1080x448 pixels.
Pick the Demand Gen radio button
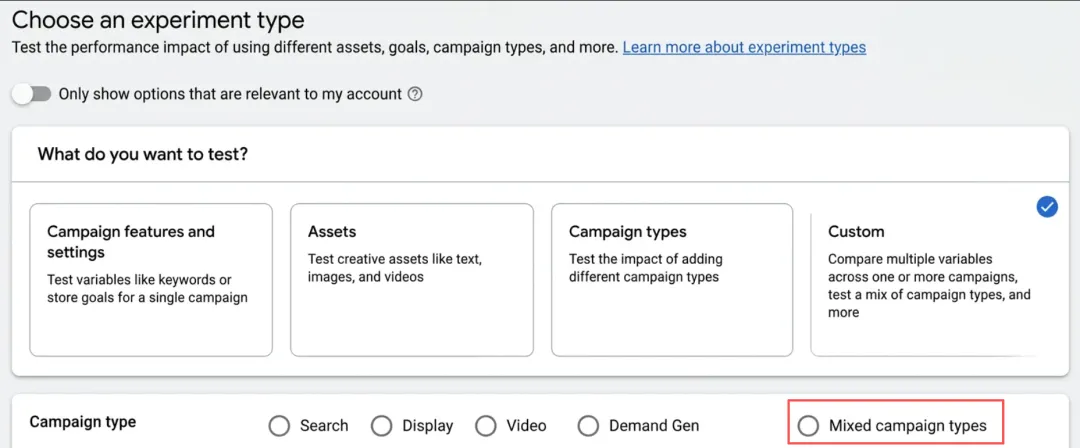(x=589, y=426)
